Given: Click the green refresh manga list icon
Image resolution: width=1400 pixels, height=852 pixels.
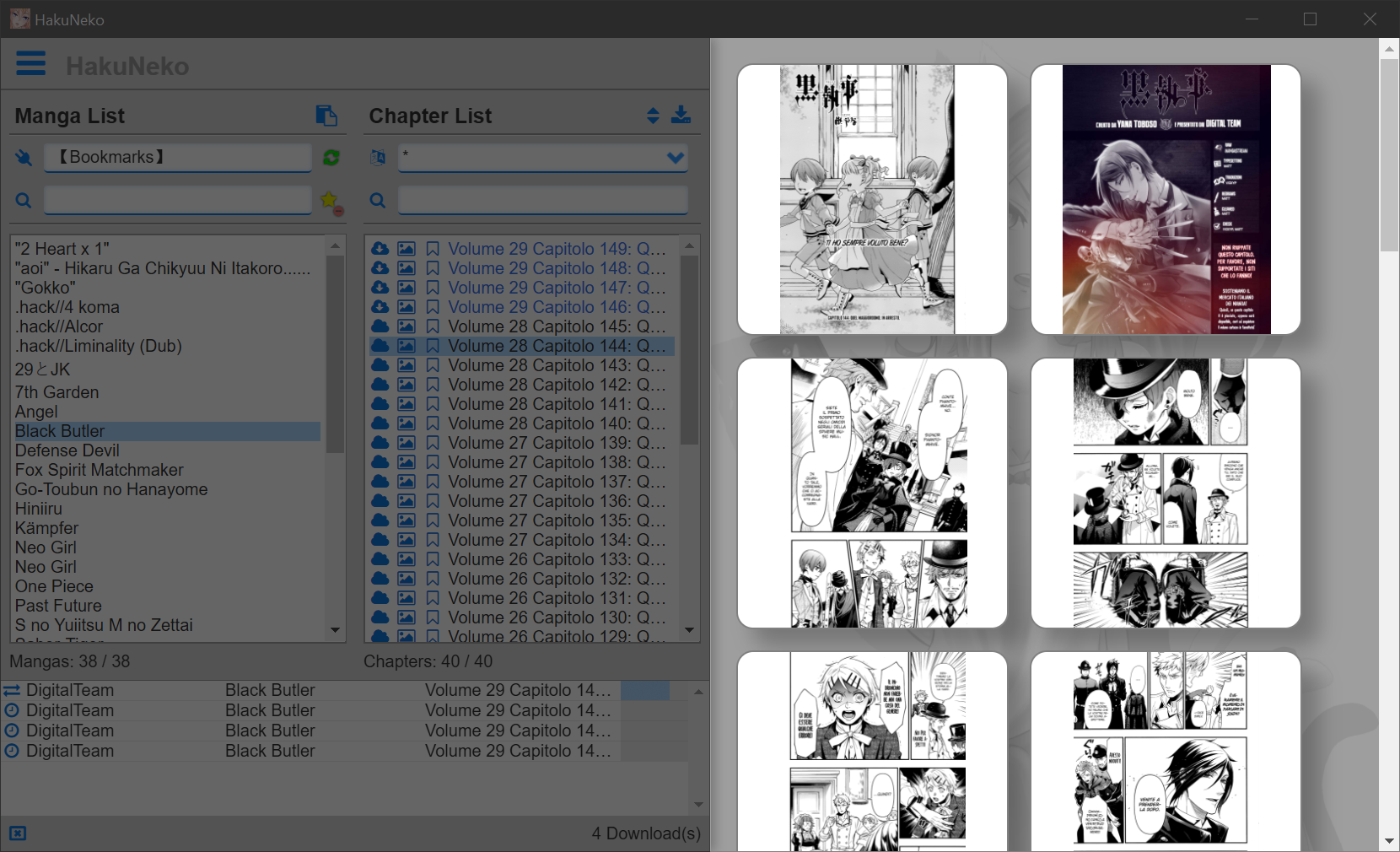Looking at the screenshot, I should point(331,158).
